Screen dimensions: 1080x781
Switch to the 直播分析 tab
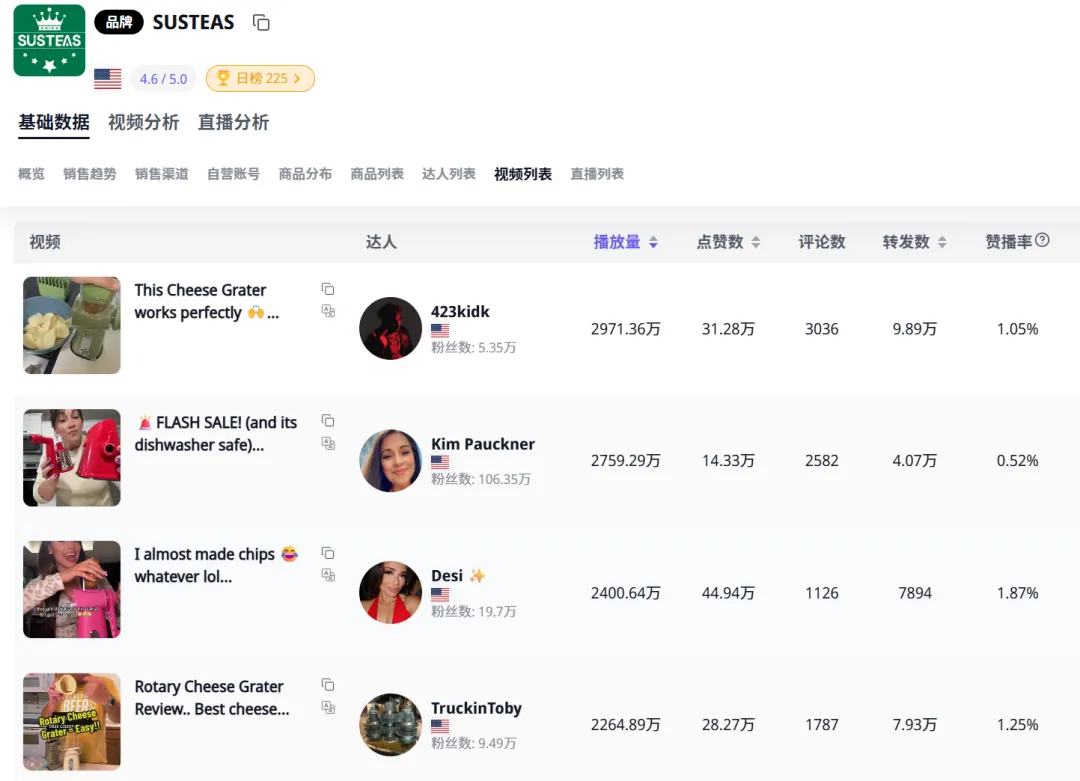tap(233, 123)
